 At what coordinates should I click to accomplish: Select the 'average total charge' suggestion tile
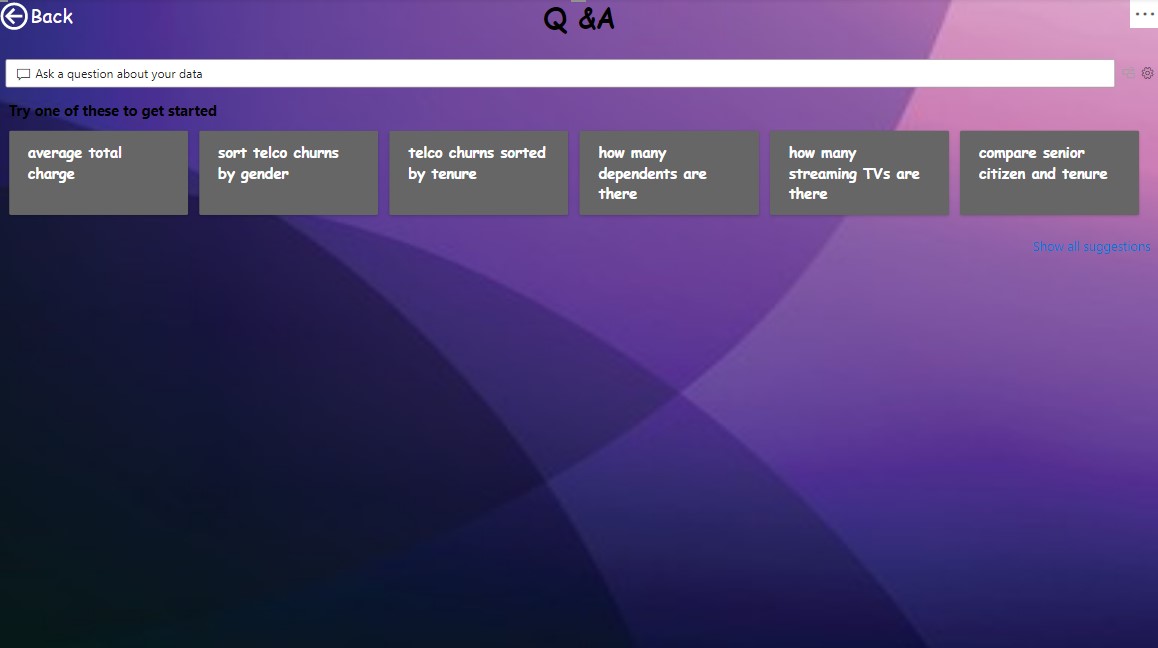click(98, 172)
